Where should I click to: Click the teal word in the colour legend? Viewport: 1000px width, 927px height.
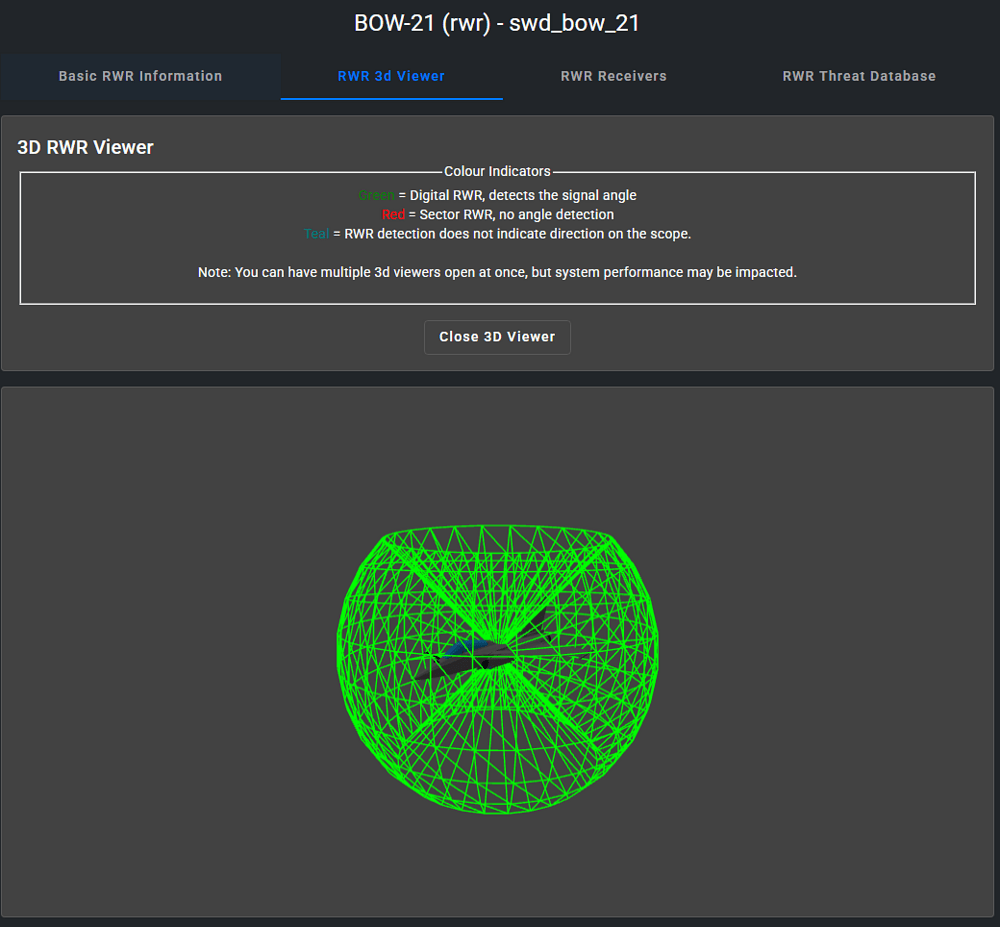coord(317,234)
